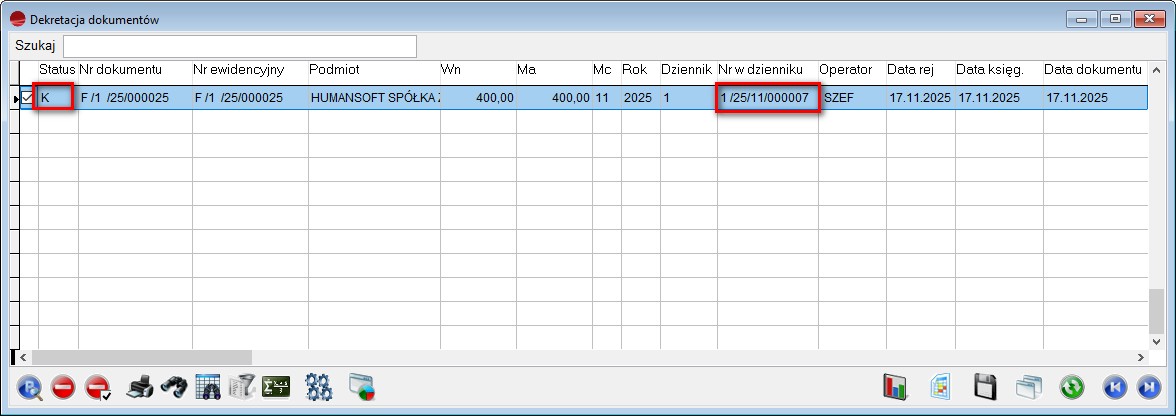
Task: Click the red delete icon with checkmark
Action: coord(98,387)
